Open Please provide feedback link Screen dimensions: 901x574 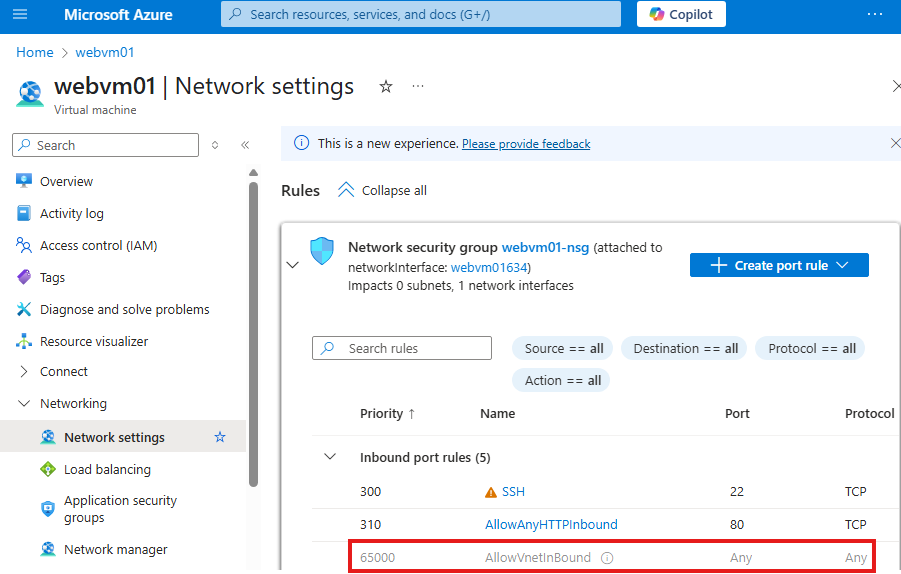(x=526, y=144)
